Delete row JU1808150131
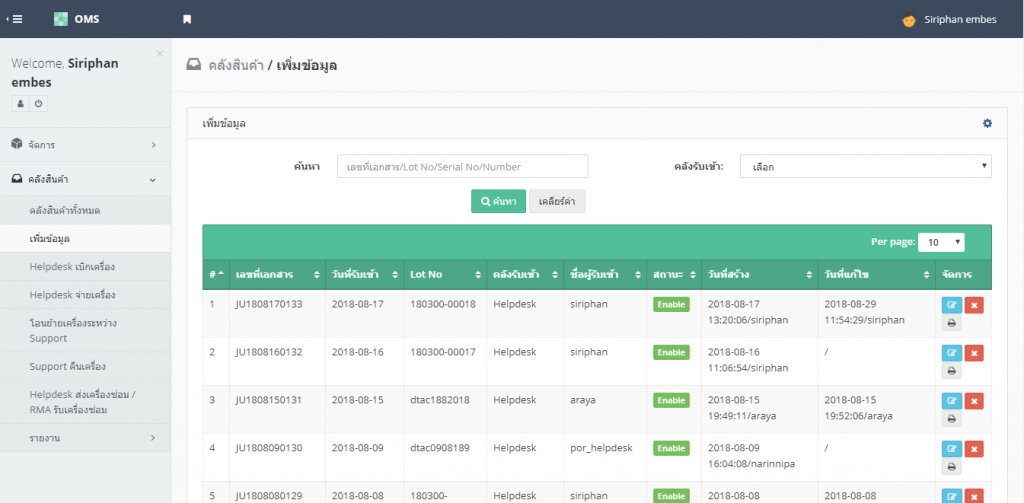The height and width of the screenshot is (503, 1024). [974, 400]
